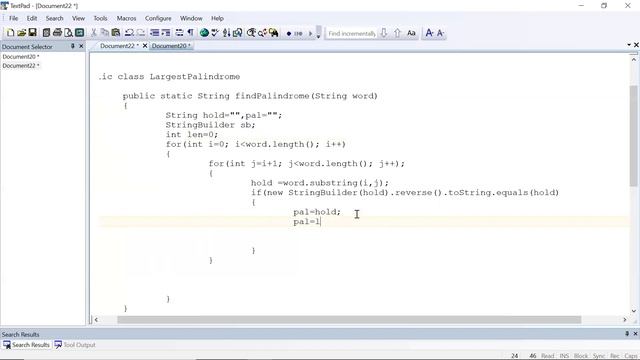The width and height of the screenshot is (640, 360).
Task: Find next occurrence down arrow
Action: [x=384, y=33]
